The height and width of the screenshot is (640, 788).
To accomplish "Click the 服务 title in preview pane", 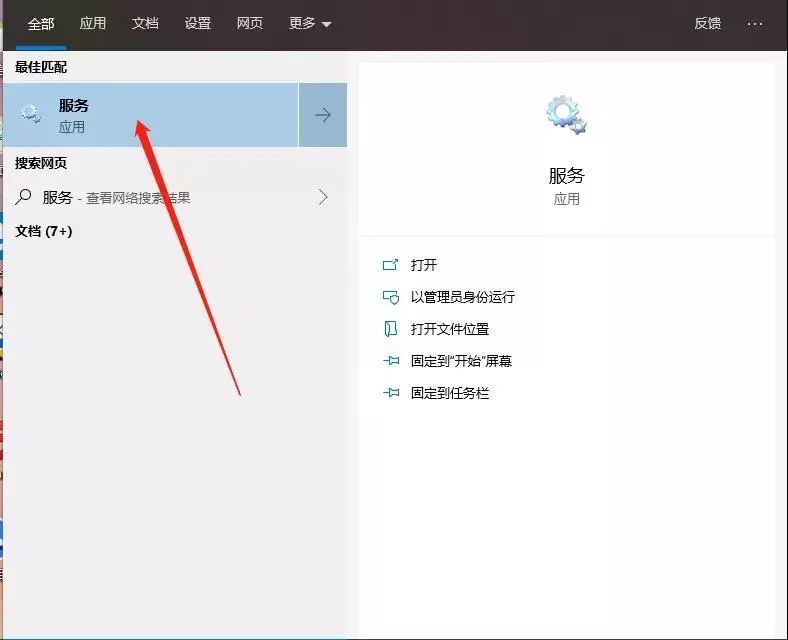I will (566, 176).
